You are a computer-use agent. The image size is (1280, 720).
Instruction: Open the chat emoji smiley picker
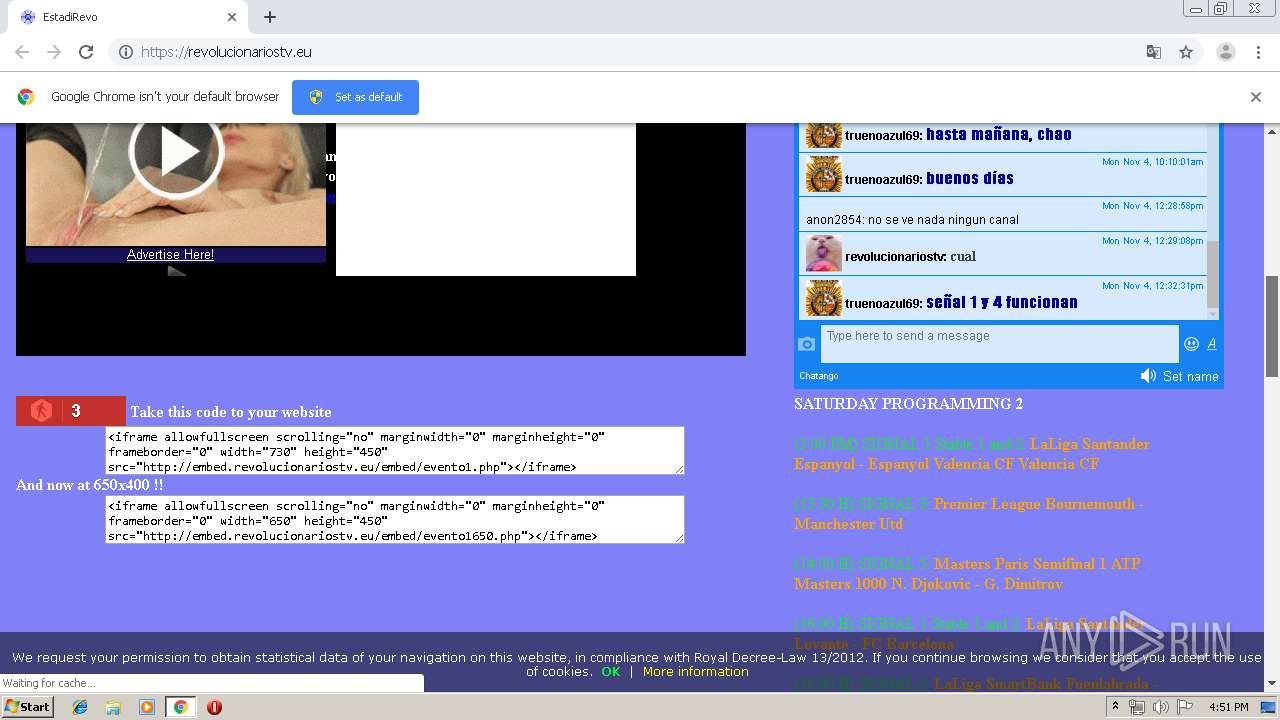tap(1191, 344)
